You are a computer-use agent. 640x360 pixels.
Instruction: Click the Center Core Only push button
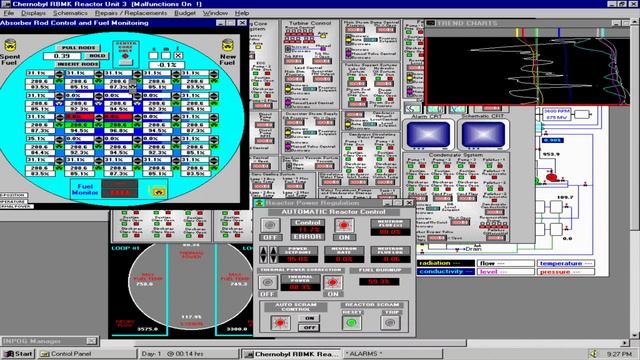tap(126, 63)
